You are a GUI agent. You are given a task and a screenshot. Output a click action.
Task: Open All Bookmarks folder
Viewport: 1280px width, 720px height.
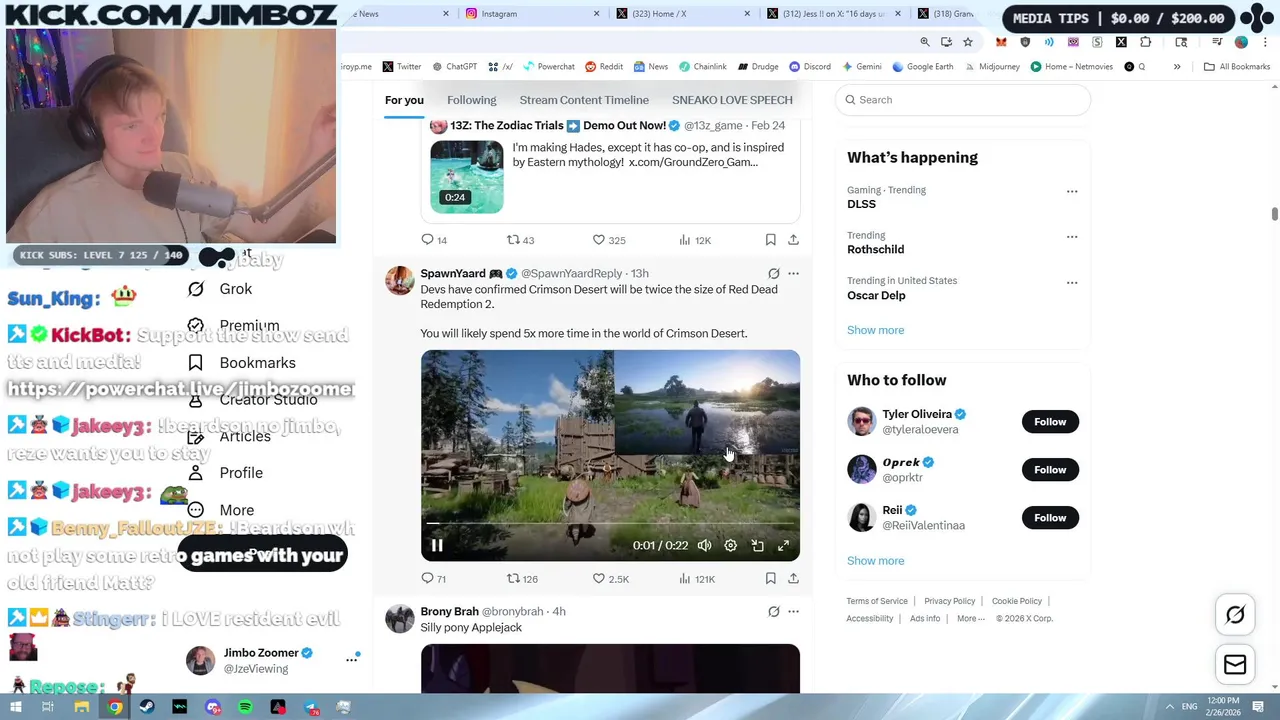click(x=1237, y=67)
